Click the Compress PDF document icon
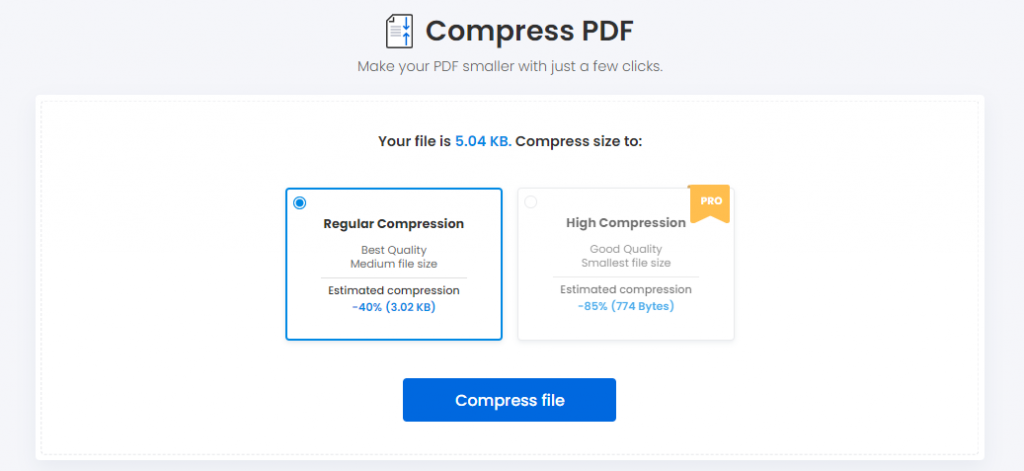The width and height of the screenshot is (1024, 471). (400, 31)
